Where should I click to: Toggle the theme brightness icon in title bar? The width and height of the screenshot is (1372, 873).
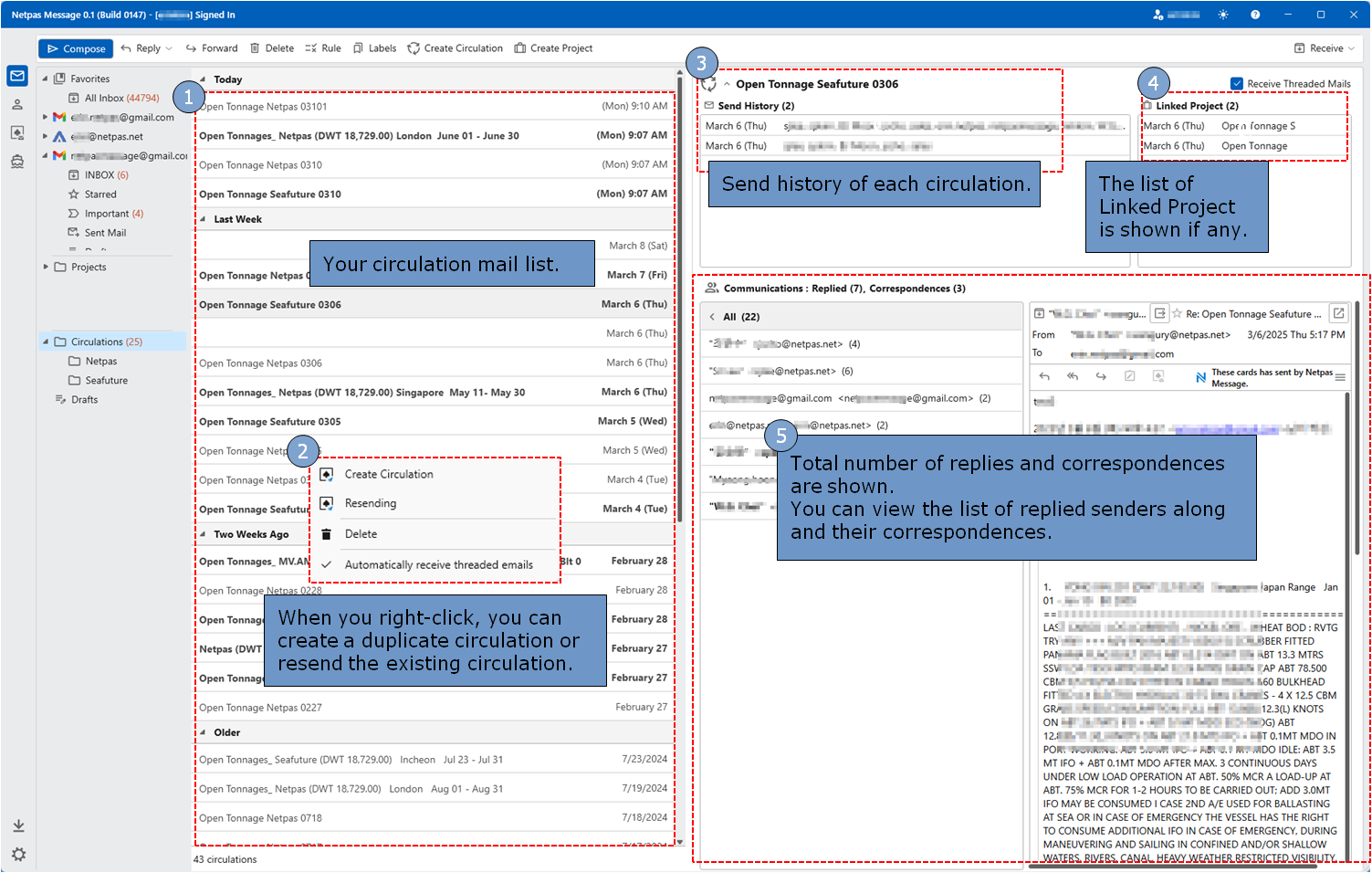pyautogui.click(x=1223, y=15)
